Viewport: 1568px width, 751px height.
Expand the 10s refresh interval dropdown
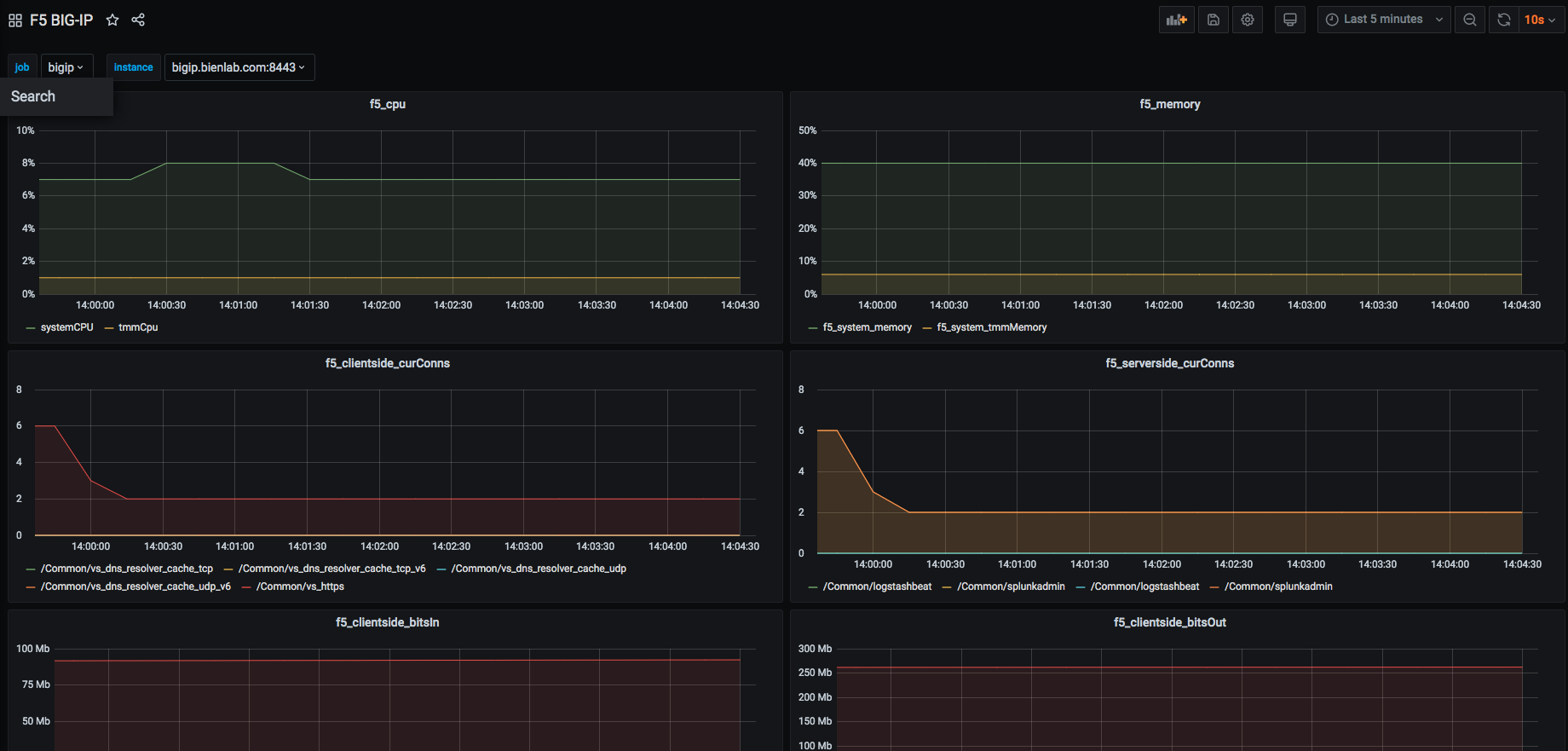[1540, 20]
